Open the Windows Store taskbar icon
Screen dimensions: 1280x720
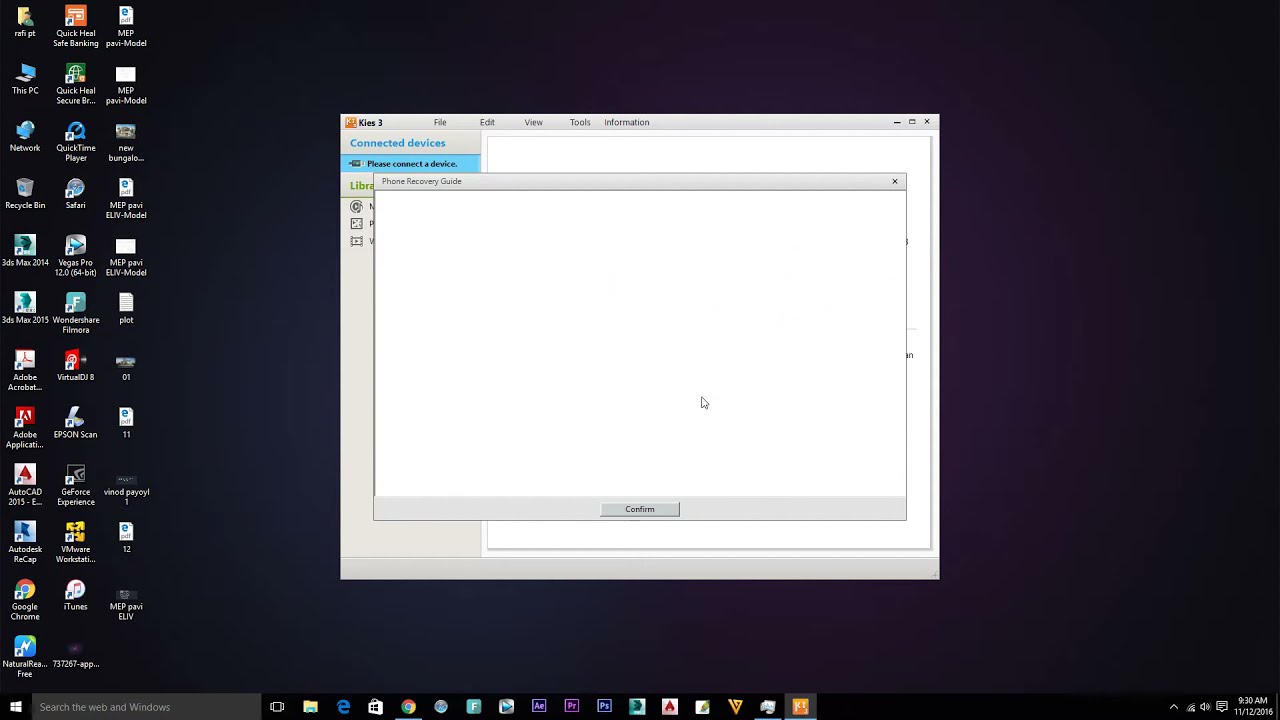click(375, 707)
